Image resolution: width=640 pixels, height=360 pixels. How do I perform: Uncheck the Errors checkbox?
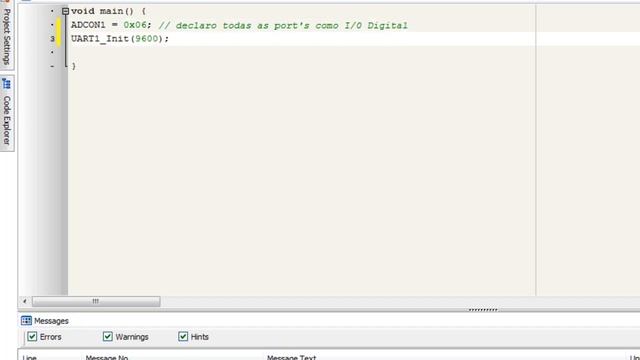coord(32,337)
